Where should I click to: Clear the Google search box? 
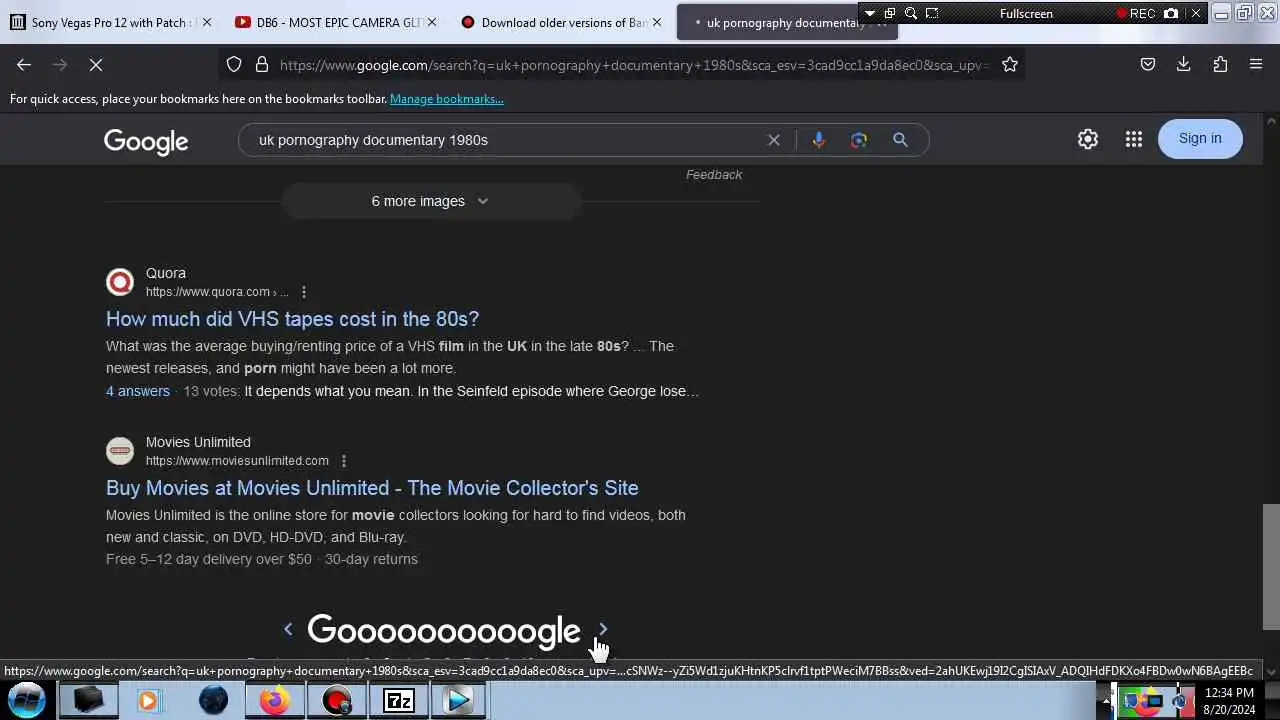(773, 140)
